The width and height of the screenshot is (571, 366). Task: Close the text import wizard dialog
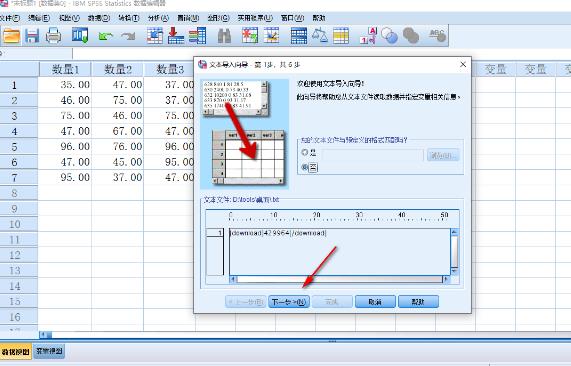(x=463, y=64)
